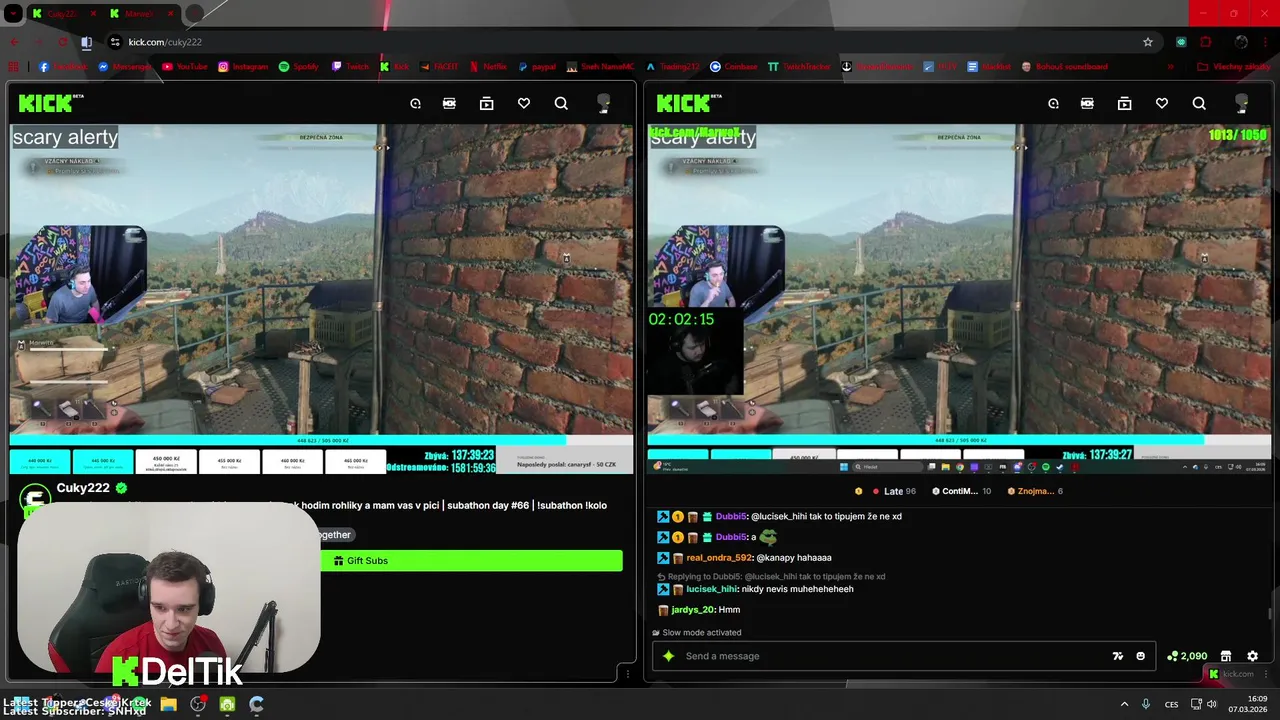Viewport: 1280px width, 720px height.
Task: Click the microphone icon in system tray
Action: click(1146, 704)
